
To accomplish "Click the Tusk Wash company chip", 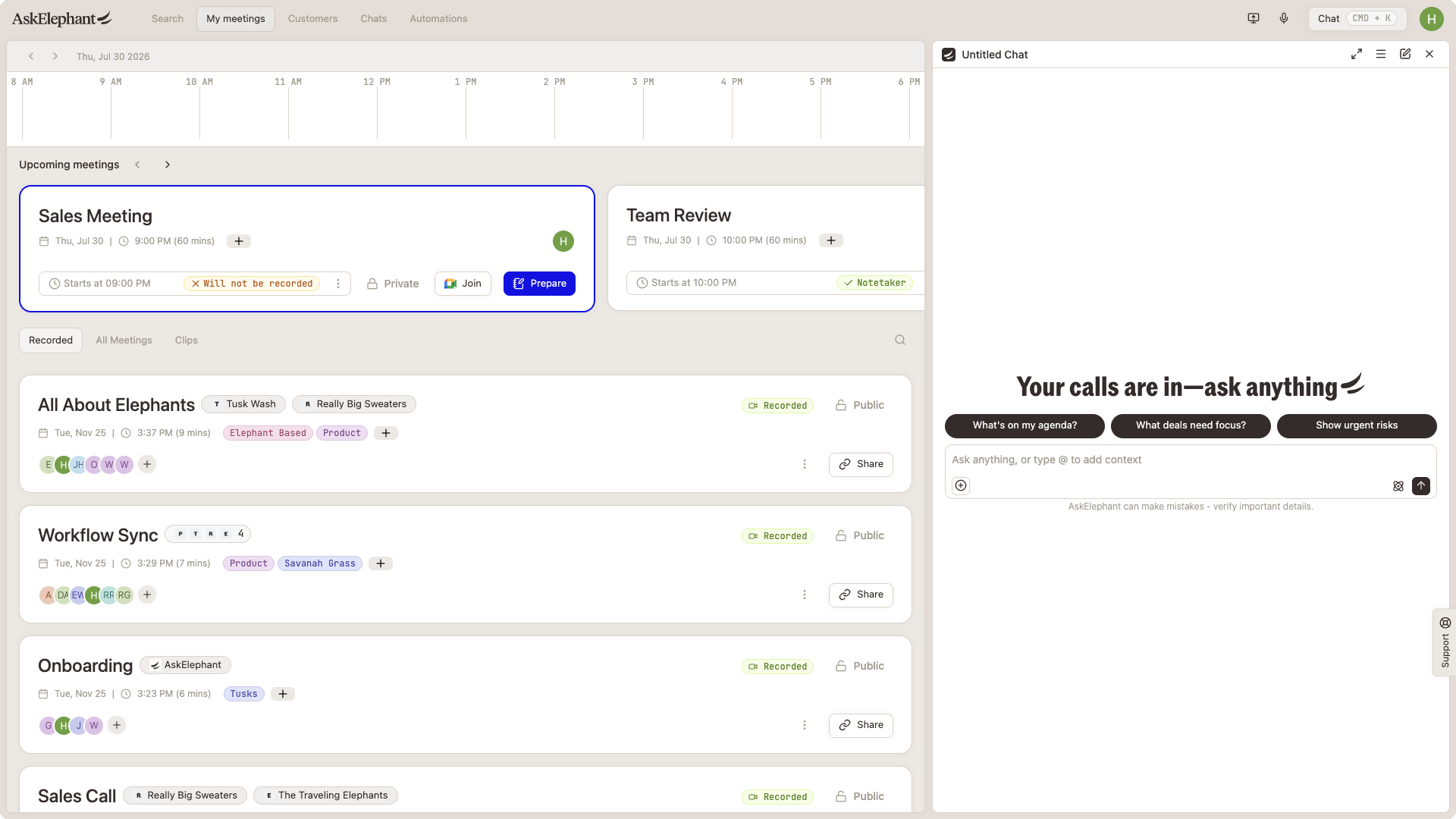I will point(243,404).
